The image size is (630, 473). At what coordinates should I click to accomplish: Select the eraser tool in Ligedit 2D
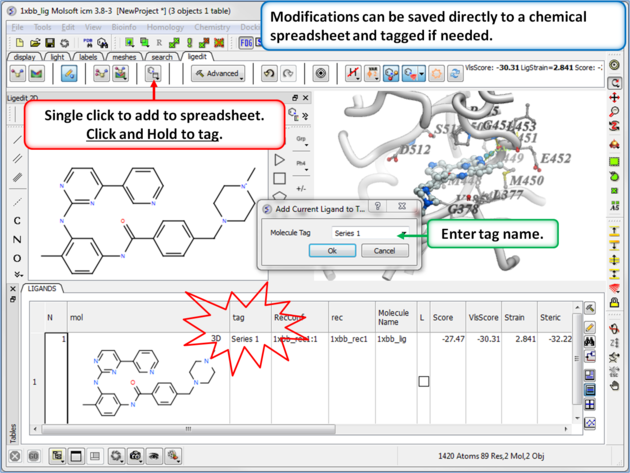[x=17, y=178]
